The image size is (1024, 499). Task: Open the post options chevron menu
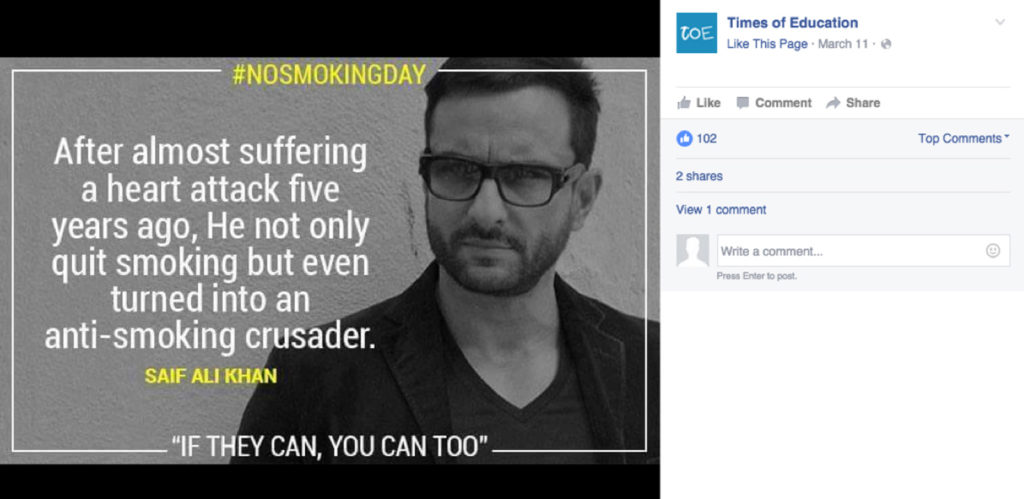(1000, 22)
